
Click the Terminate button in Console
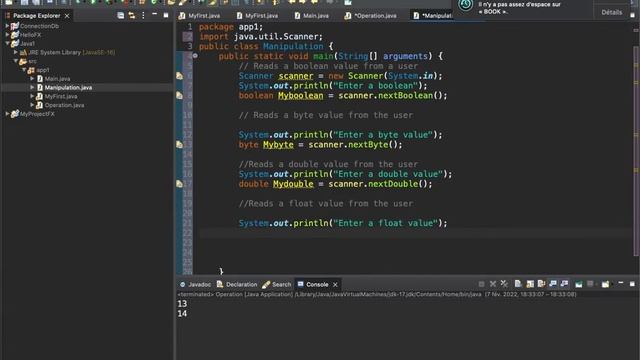click(x=482, y=284)
